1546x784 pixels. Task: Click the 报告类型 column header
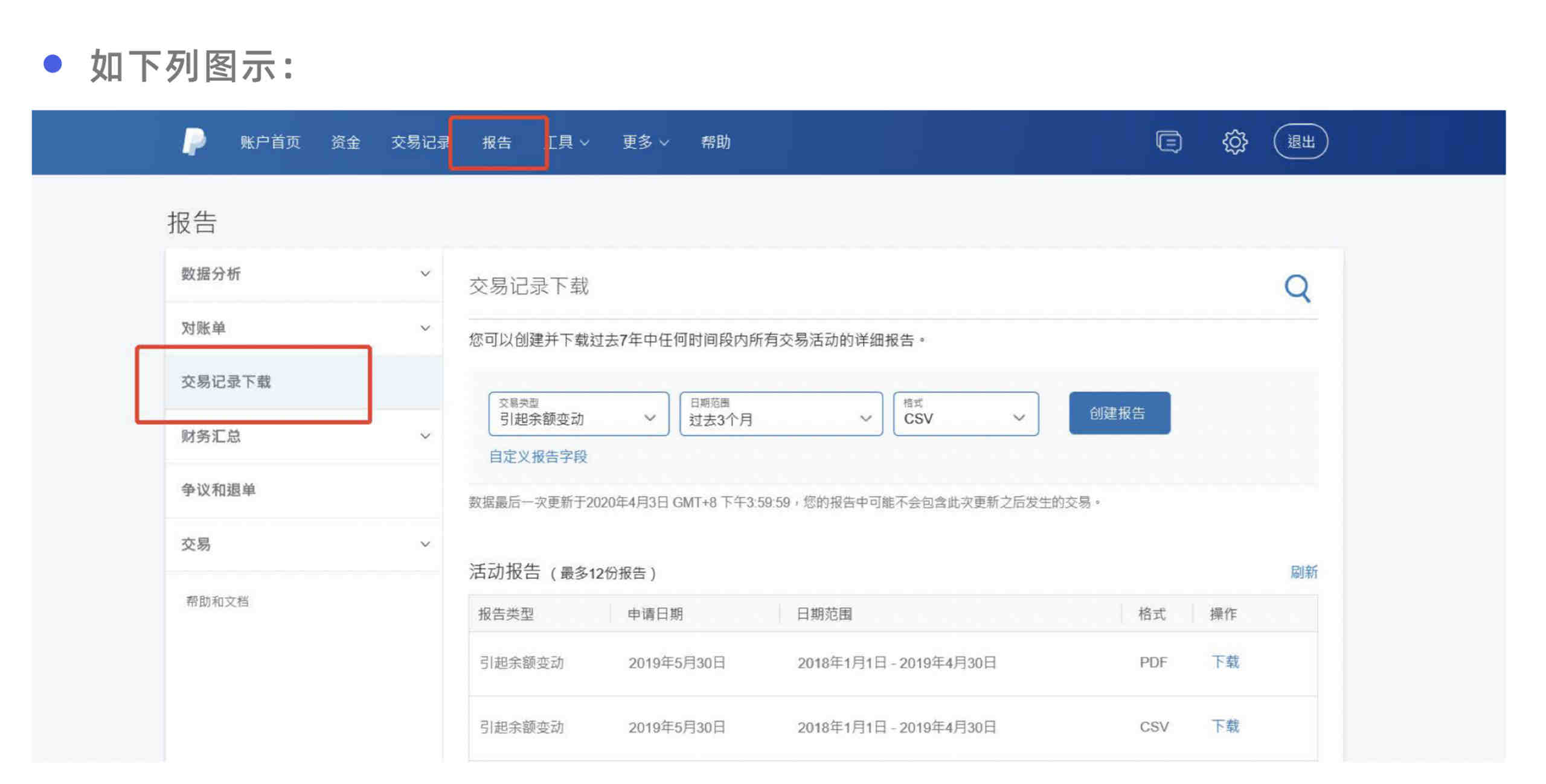(505, 614)
